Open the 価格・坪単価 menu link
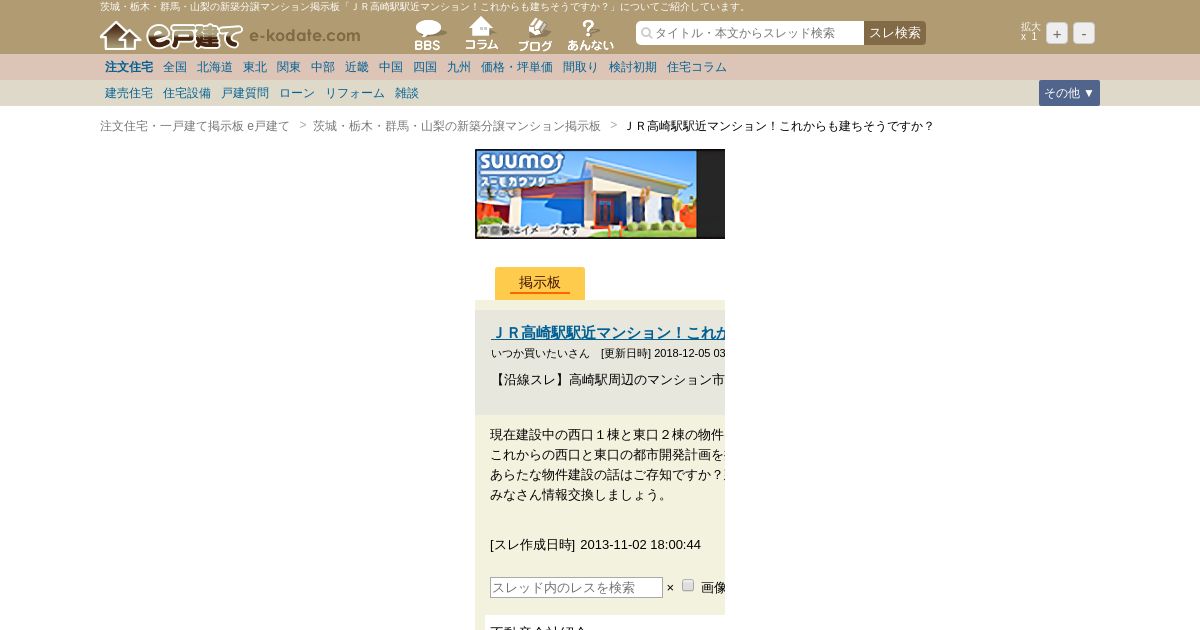Viewport: 1200px width, 630px height. [x=517, y=67]
